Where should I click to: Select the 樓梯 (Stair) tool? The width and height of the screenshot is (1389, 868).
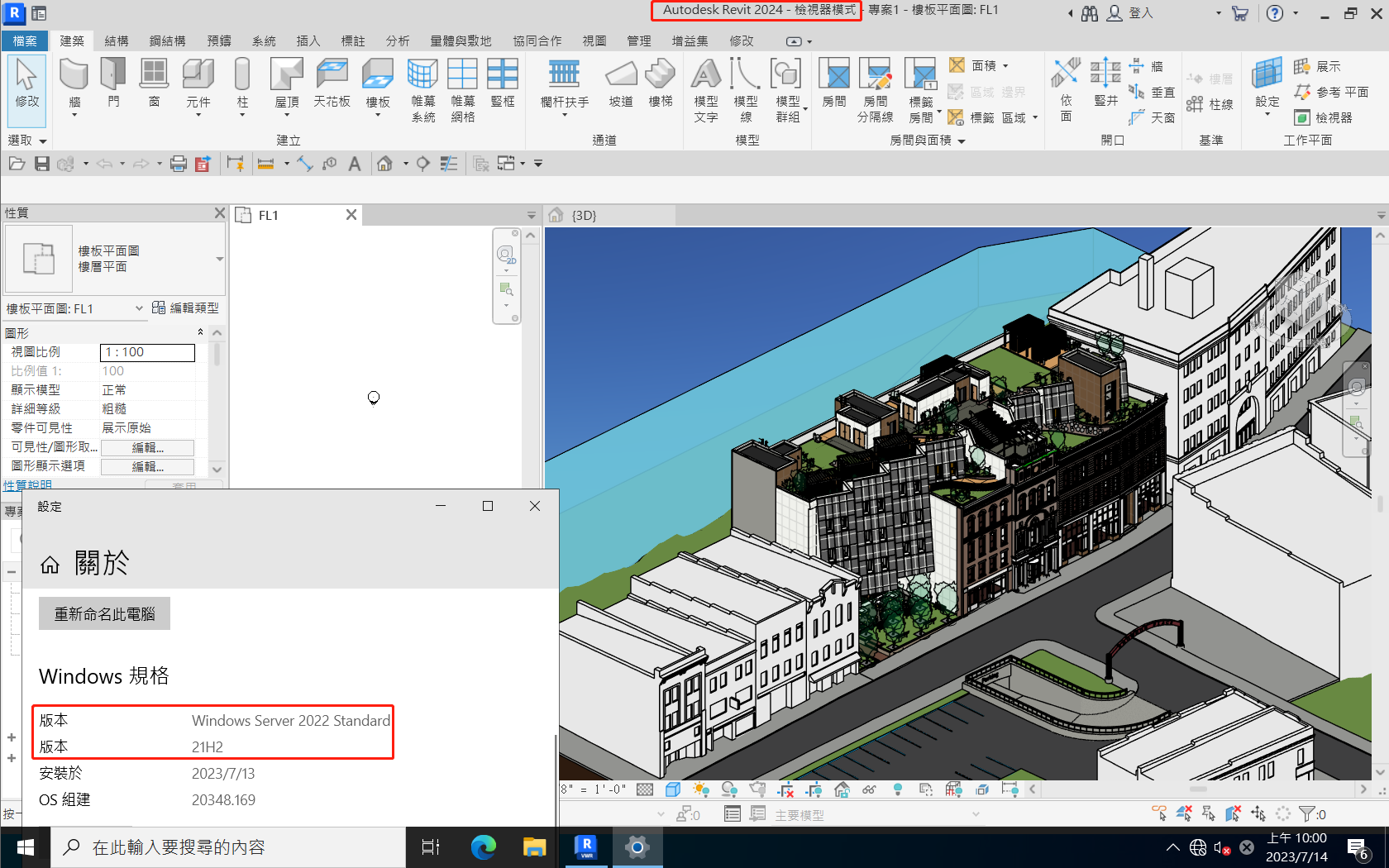pyautogui.click(x=661, y=83)
